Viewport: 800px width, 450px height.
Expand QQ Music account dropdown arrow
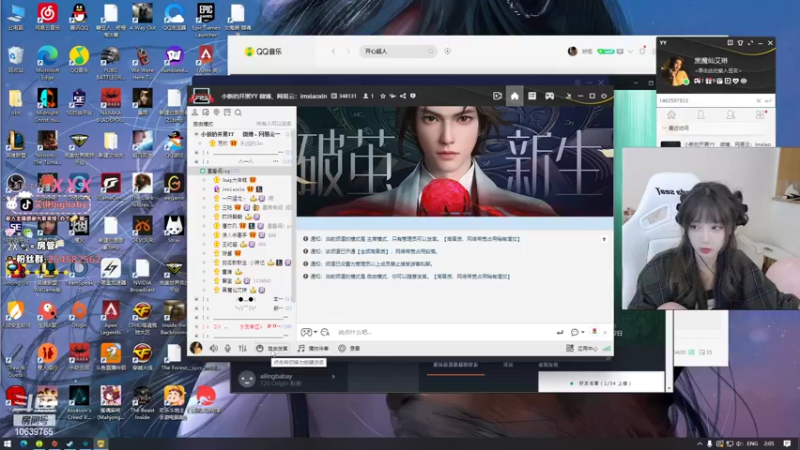tap(631, 52)
